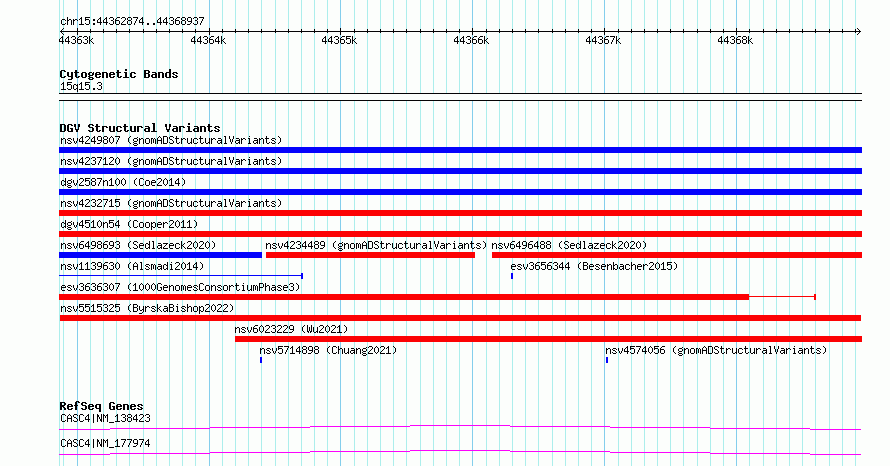This screenshot has height=466, width=890.
Task: Click the chr15:44362874..44368937 coordinate label
Action: pos(132,22)
